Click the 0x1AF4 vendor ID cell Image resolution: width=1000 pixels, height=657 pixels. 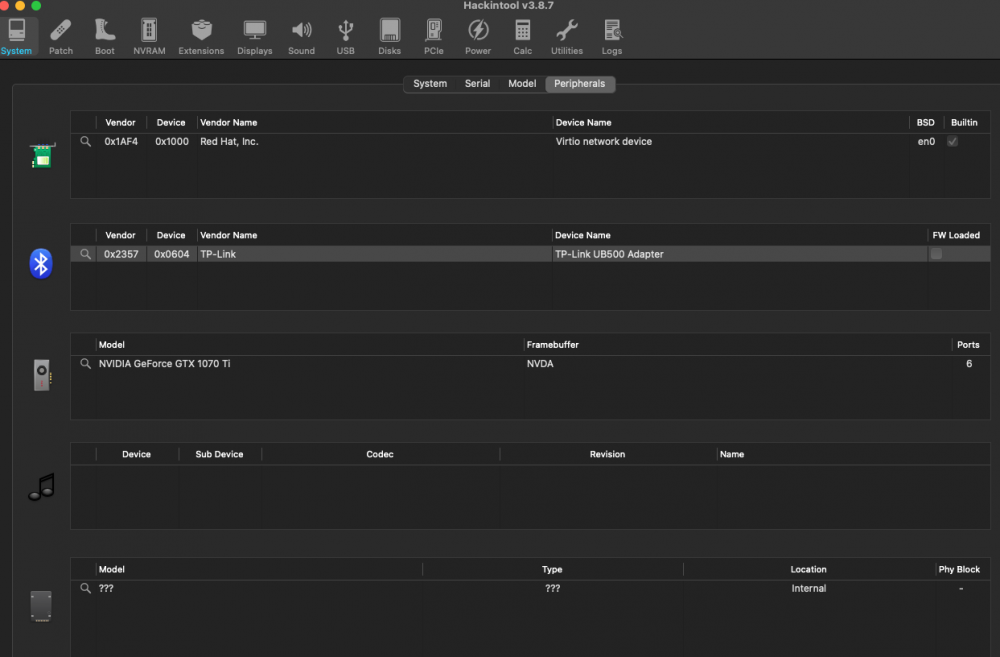click(x=121, y=142)
